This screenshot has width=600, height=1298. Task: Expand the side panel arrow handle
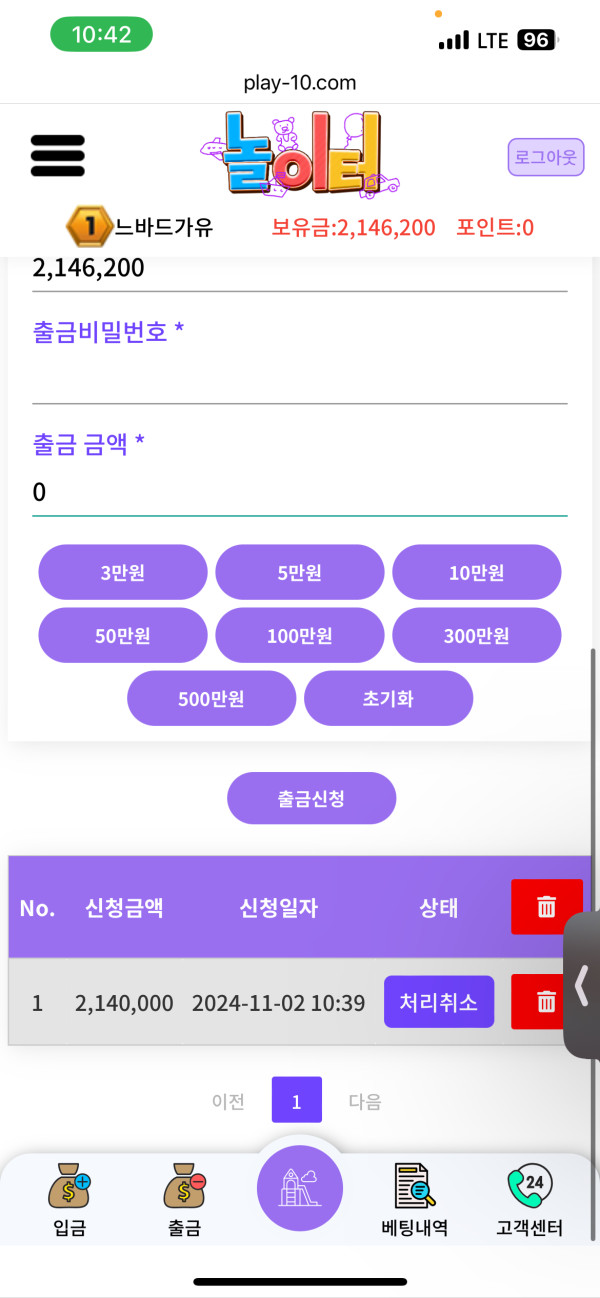tap(582, 986)
